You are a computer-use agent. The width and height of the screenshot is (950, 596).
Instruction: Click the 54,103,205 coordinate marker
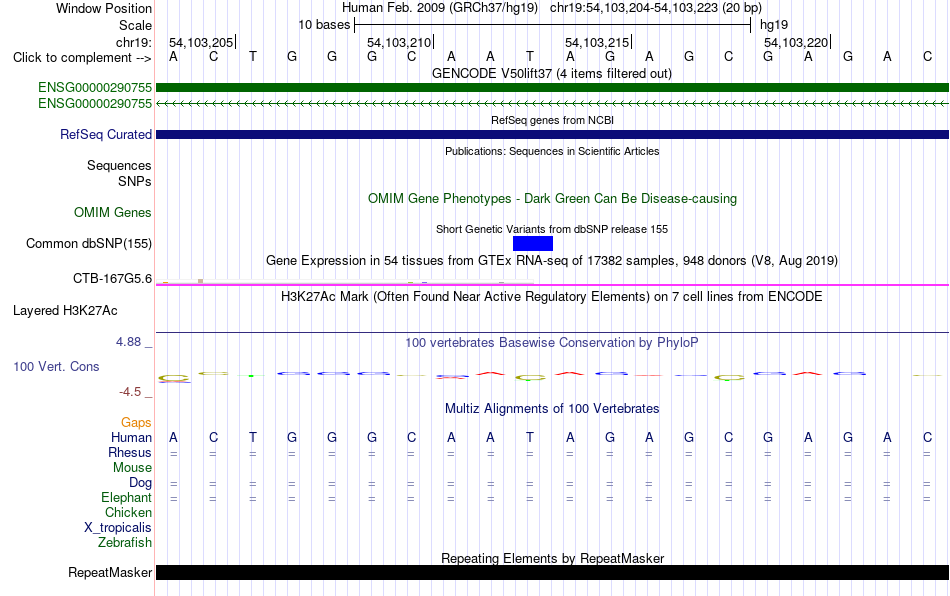(202, 42)
